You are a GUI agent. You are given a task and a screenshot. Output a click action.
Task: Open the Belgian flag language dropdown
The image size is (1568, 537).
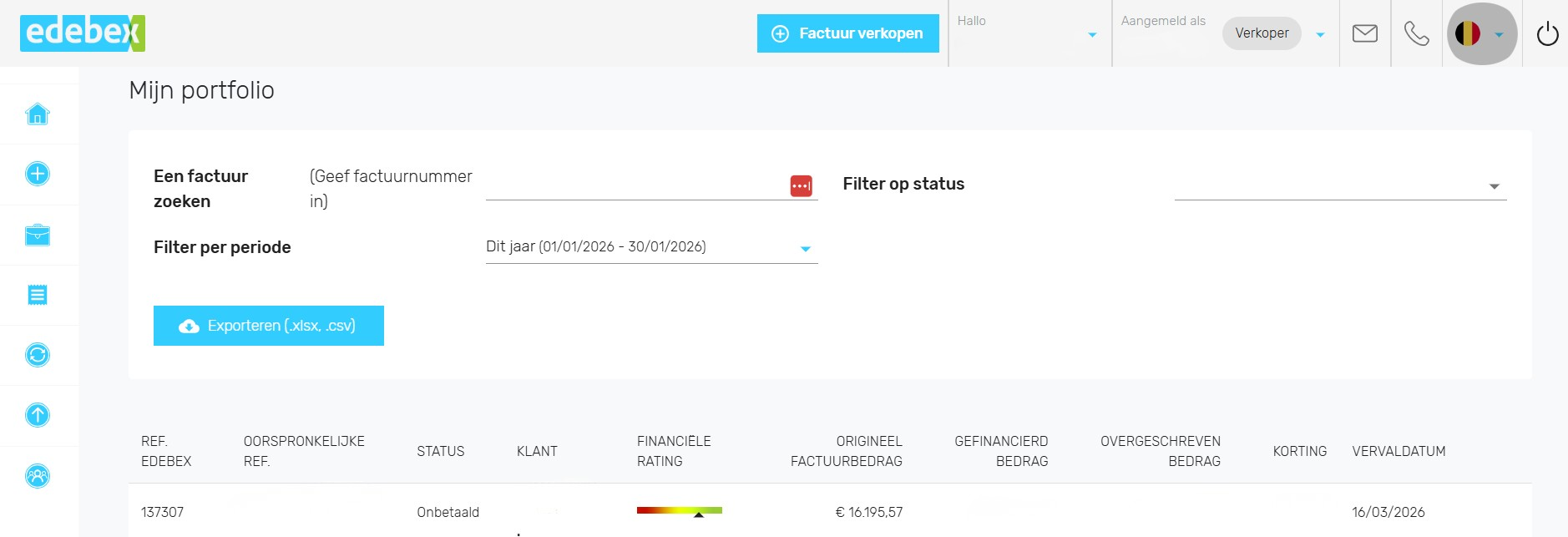click(x=1480, y=34)
